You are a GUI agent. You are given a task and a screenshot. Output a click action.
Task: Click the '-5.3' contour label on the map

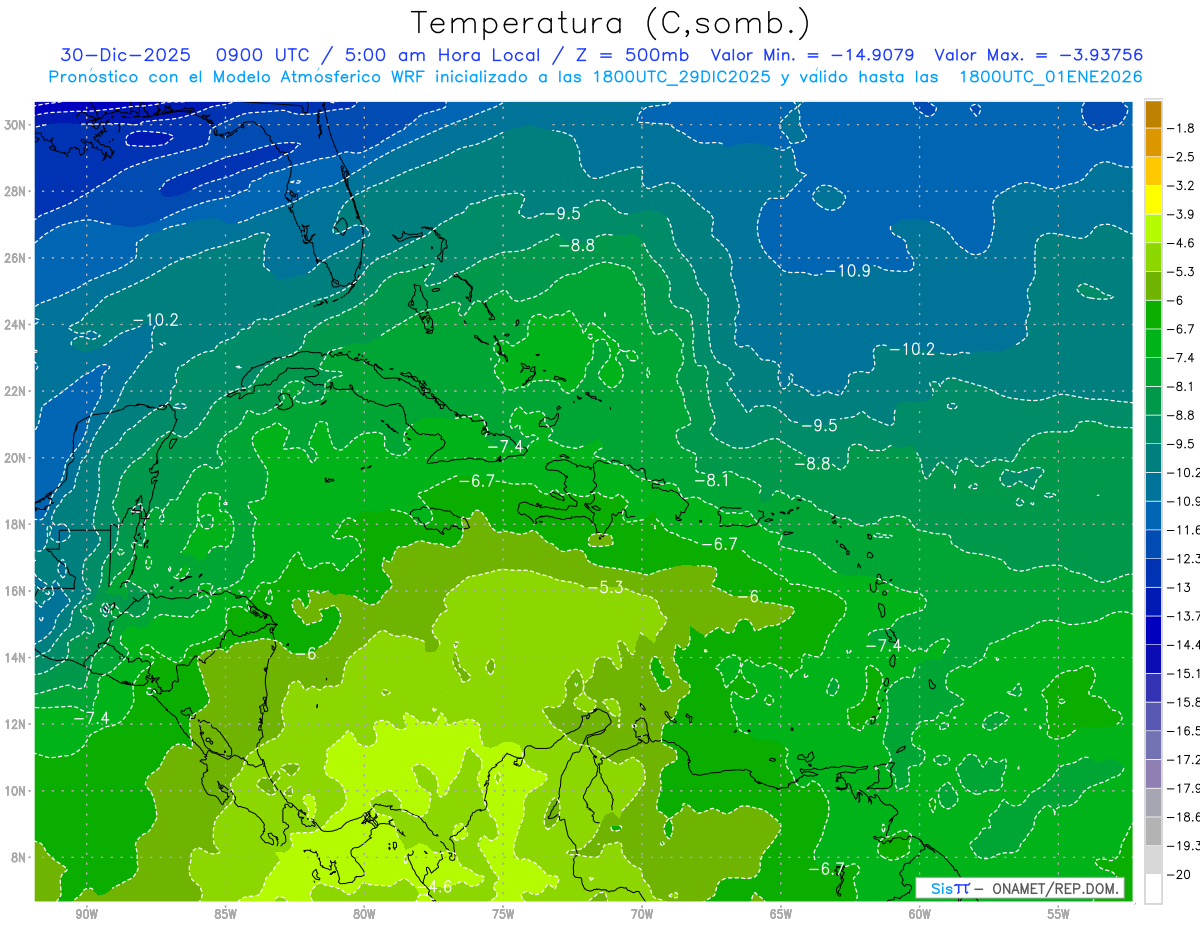pyautogui.click(x=605, y=587)
